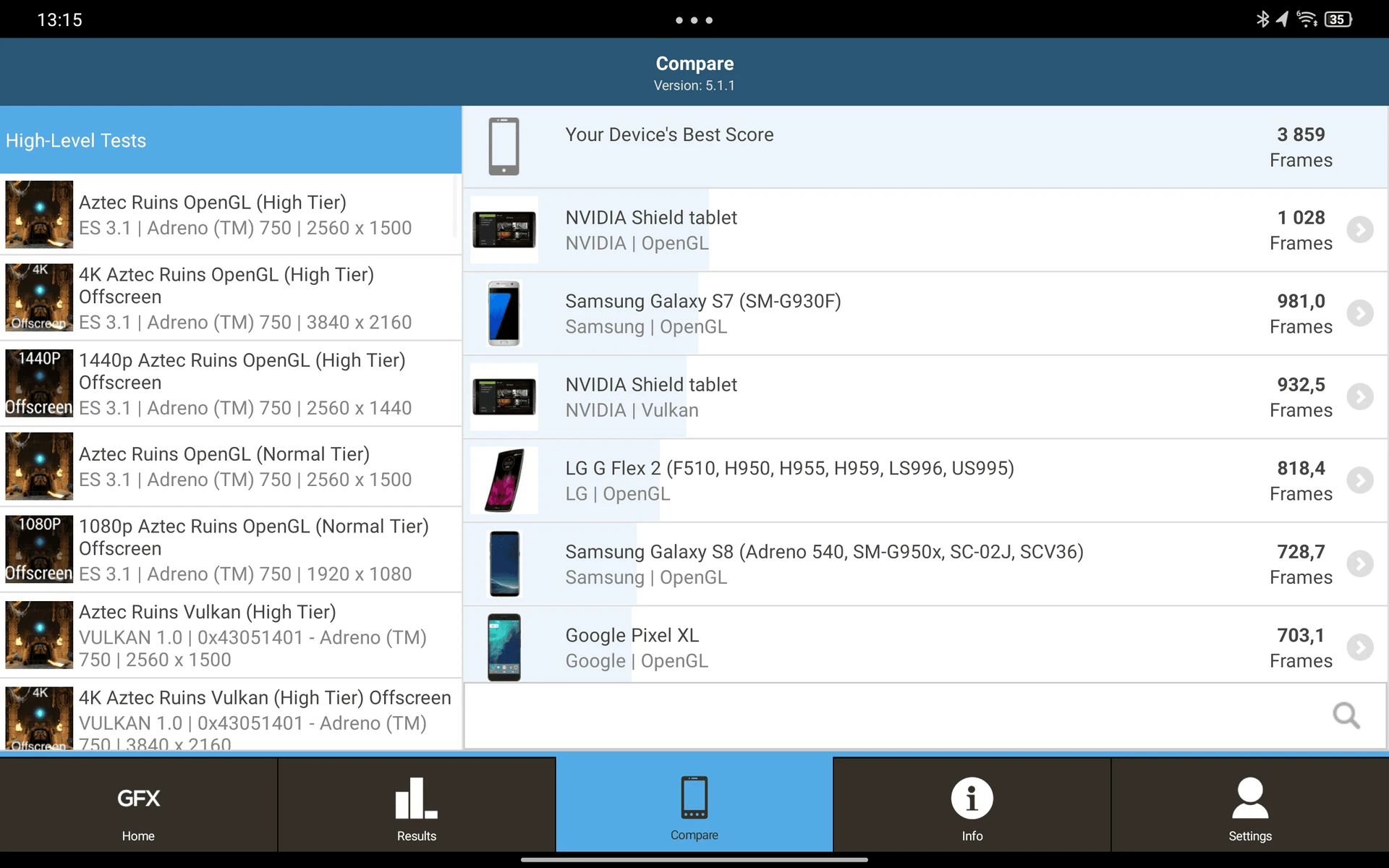Tap the 1440P Offscreen test thumbnail
The width and height of the screenshot is (1389, 868).
tap(39, 383)
